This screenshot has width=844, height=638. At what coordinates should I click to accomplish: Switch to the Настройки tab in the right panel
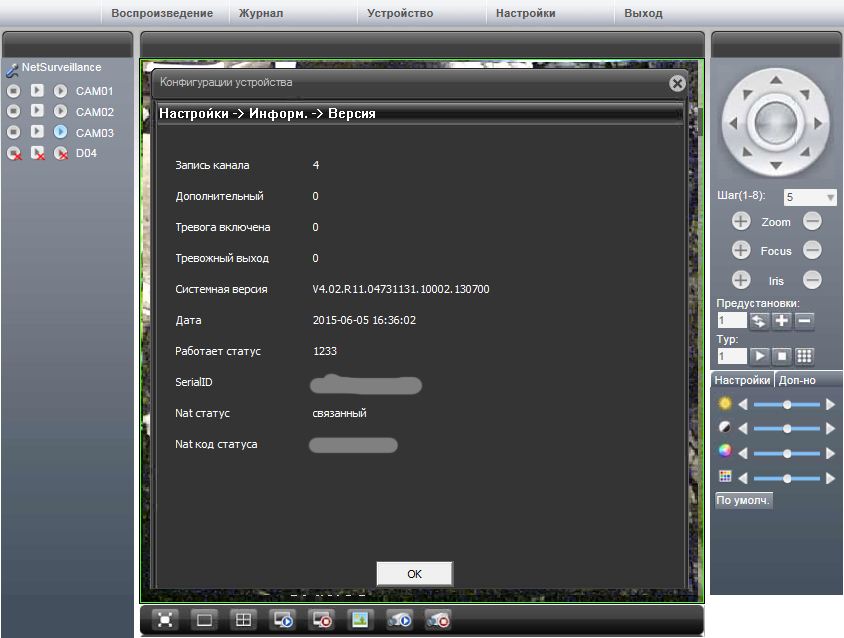742,380
